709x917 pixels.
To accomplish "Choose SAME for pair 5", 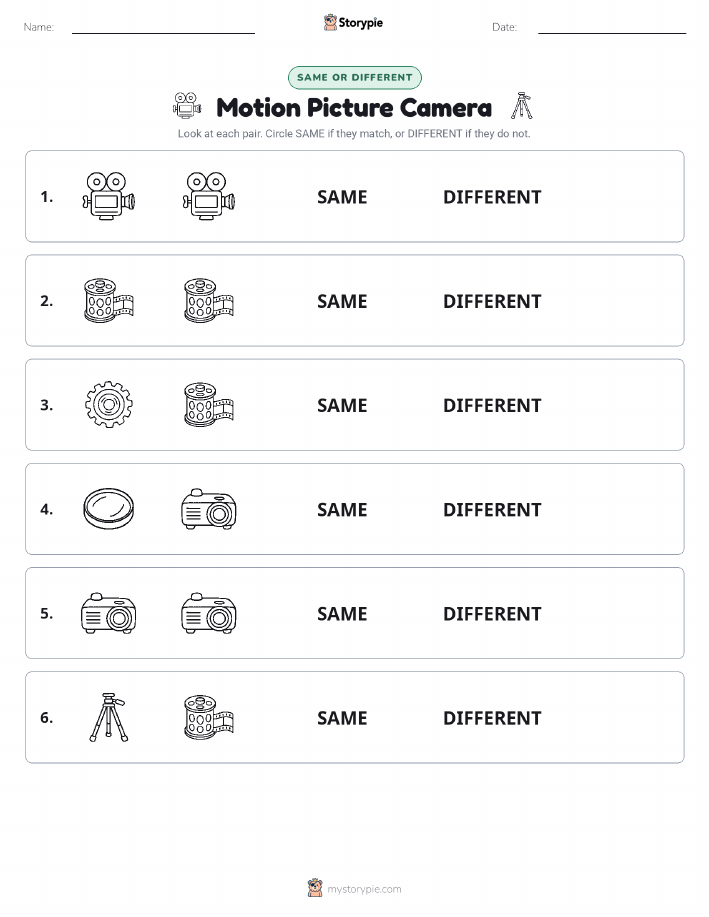I will tap(342, 613).
